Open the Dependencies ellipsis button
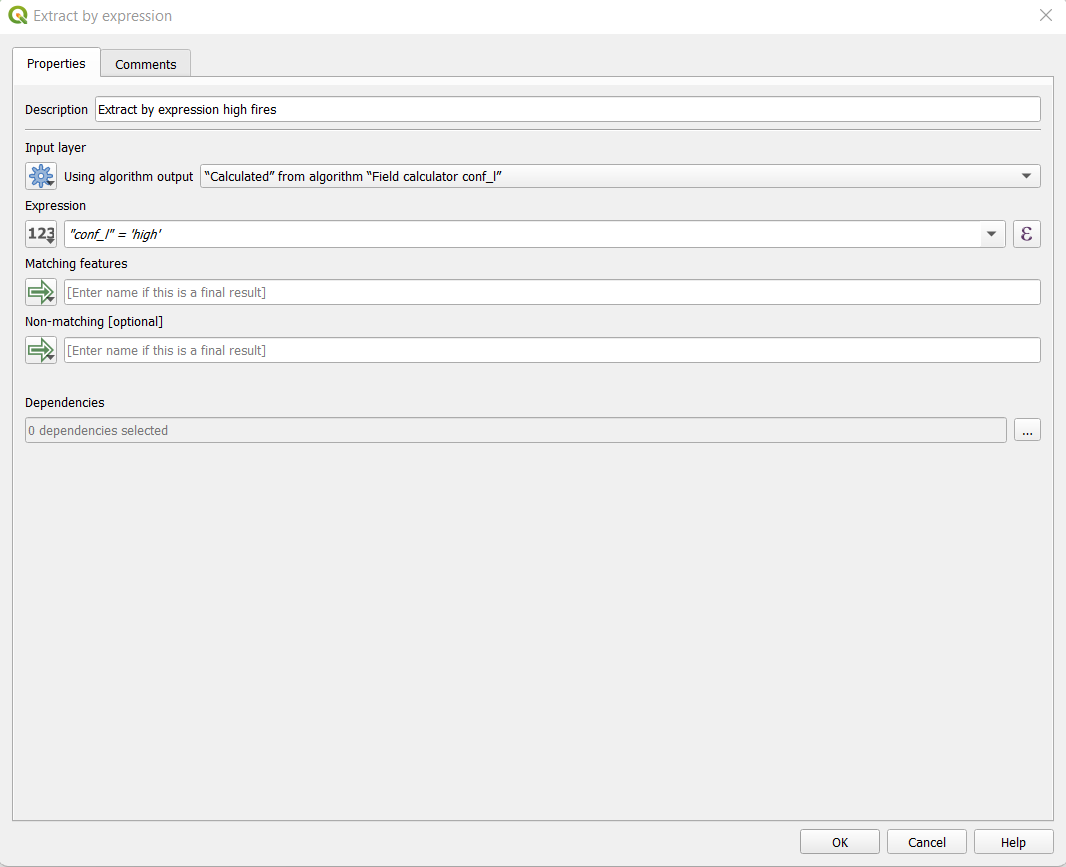Screen dimensions: 1066x867 click(x=1027, y=430)
